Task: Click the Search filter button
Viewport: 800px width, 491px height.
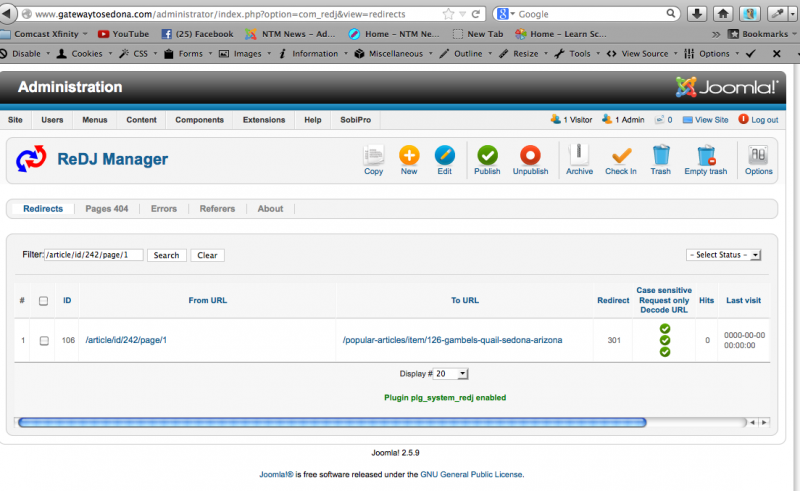Action: (x=166, y=255)
